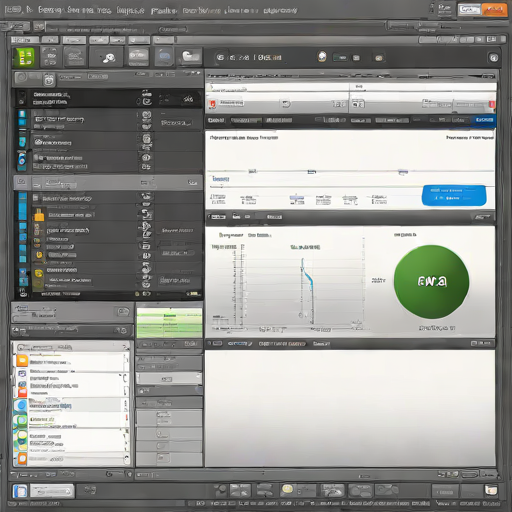Expand the gray section header in the left panel's middle
Screen dimensions: 512x512
click(x=108, y=182)
